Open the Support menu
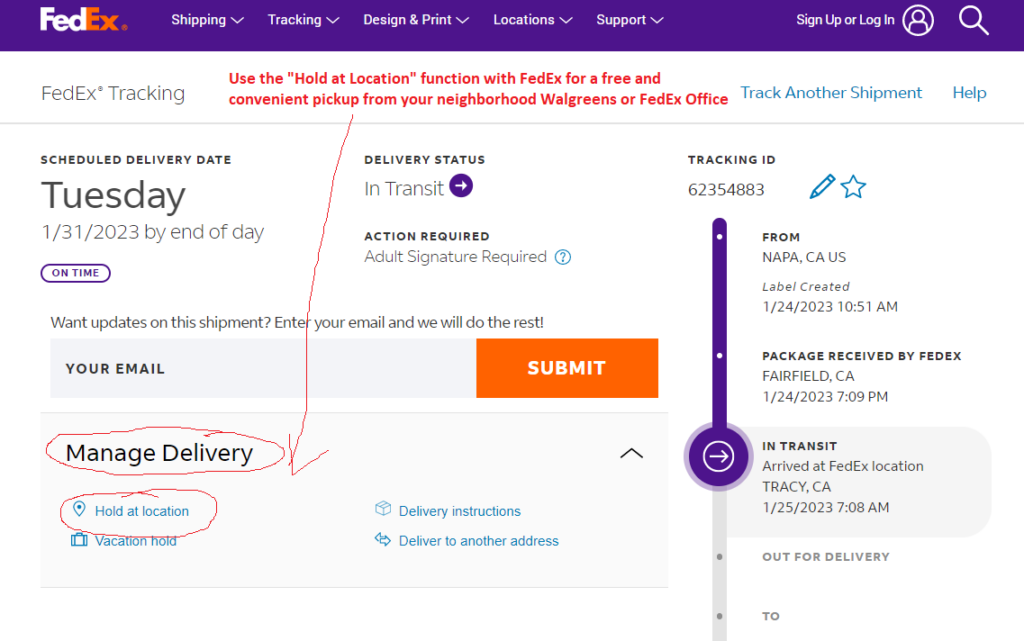The height and width of the screenshot is (641, 1024). point(621,19)
